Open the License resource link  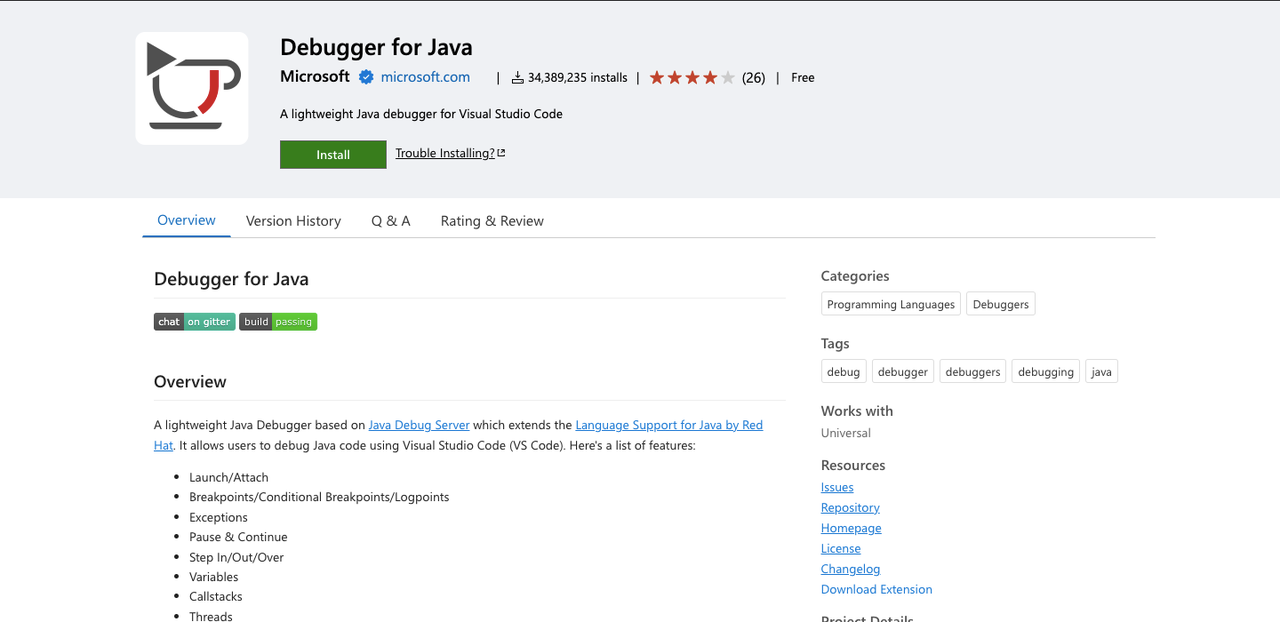click(x=841, y=549)
